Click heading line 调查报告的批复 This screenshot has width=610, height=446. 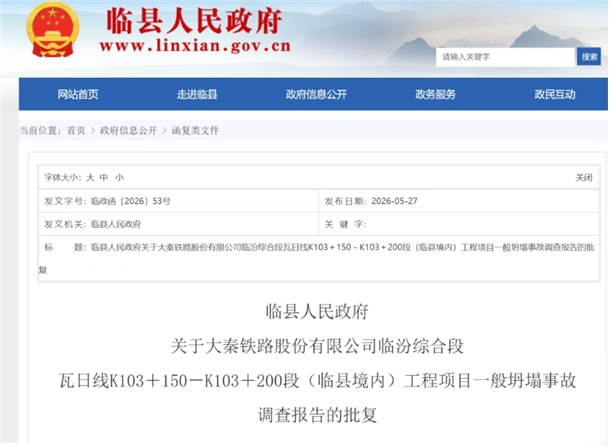click(x=317, y=415)
